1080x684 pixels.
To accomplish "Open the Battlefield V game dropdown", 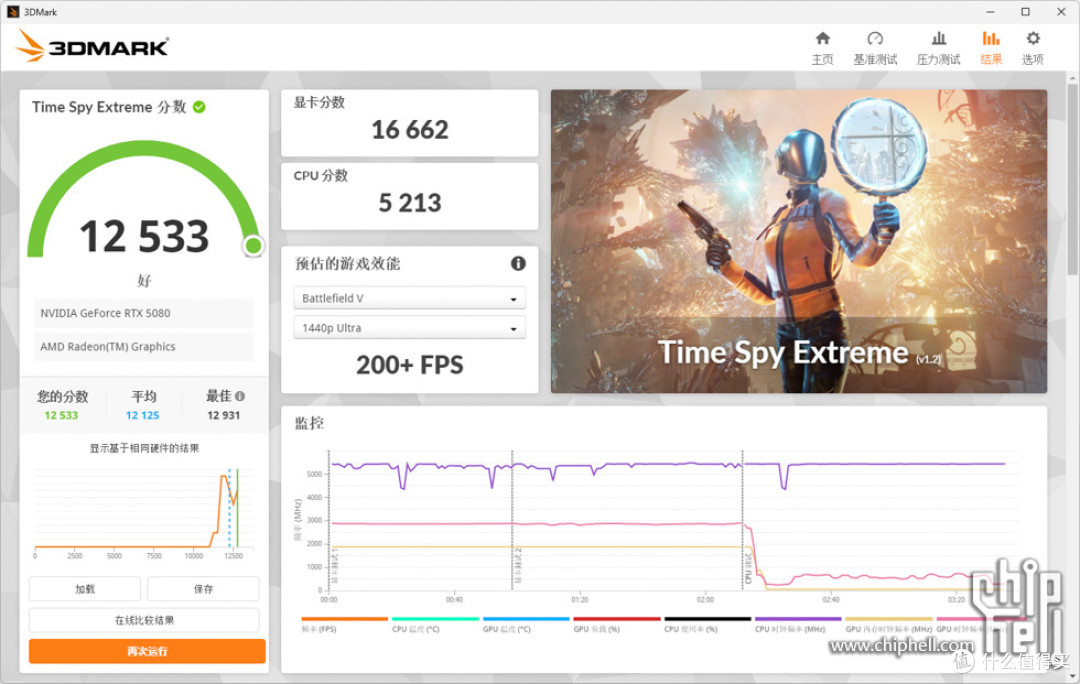I will 409,298.
